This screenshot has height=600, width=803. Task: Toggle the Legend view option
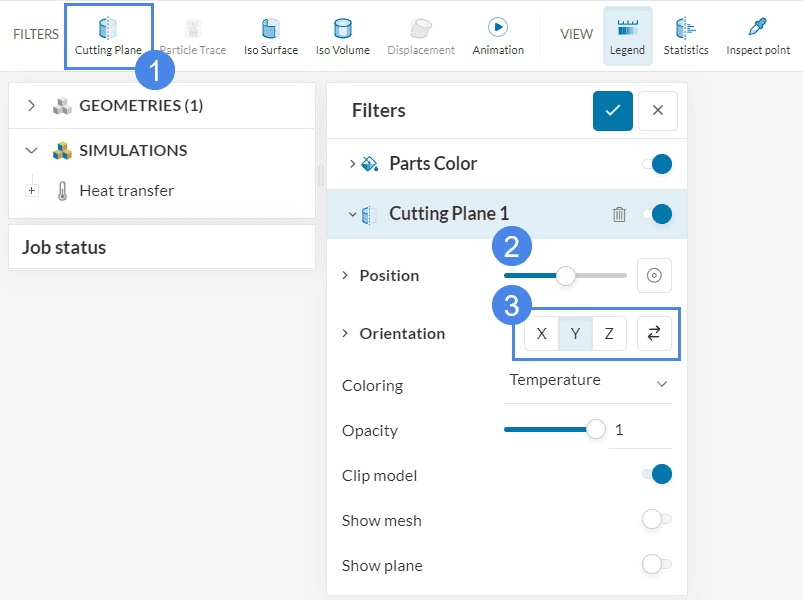(627, 35)
